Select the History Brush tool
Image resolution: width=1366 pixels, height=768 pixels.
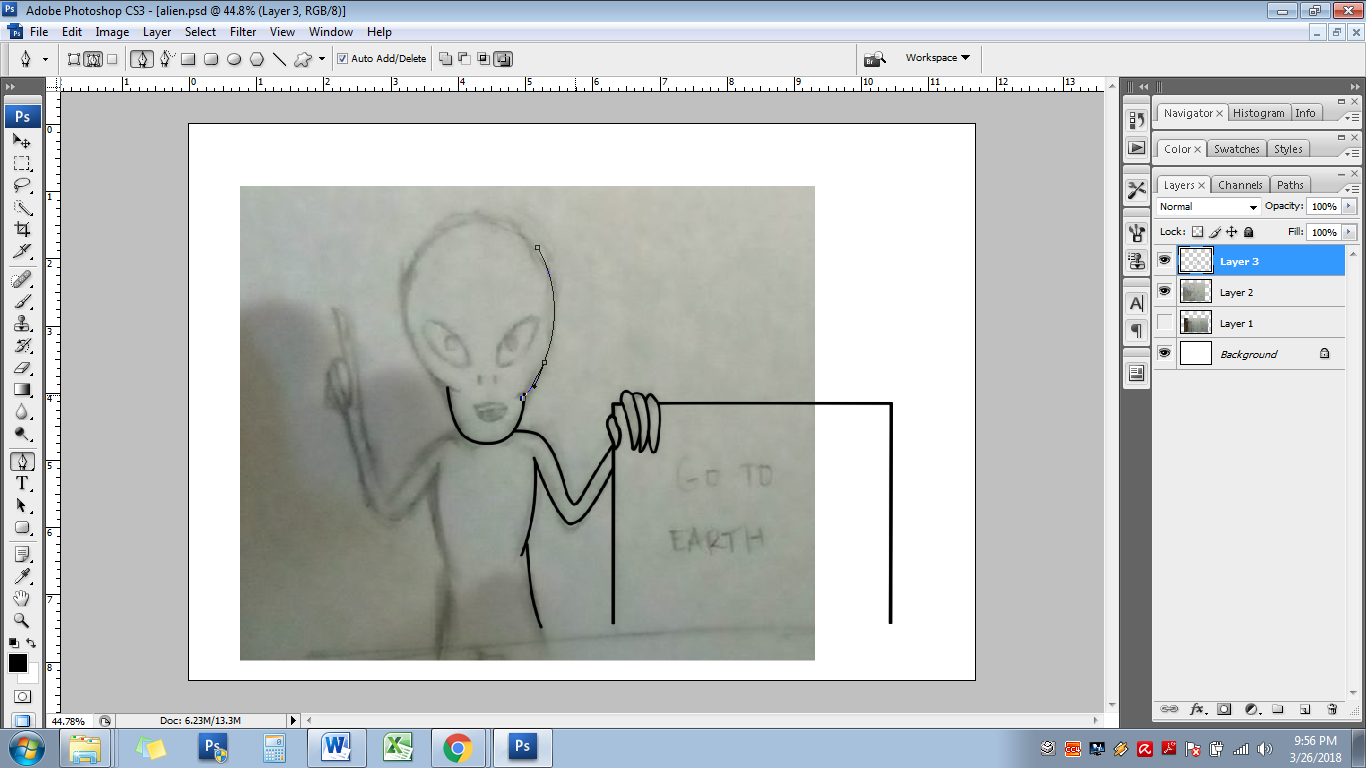(x=22, y=345)
